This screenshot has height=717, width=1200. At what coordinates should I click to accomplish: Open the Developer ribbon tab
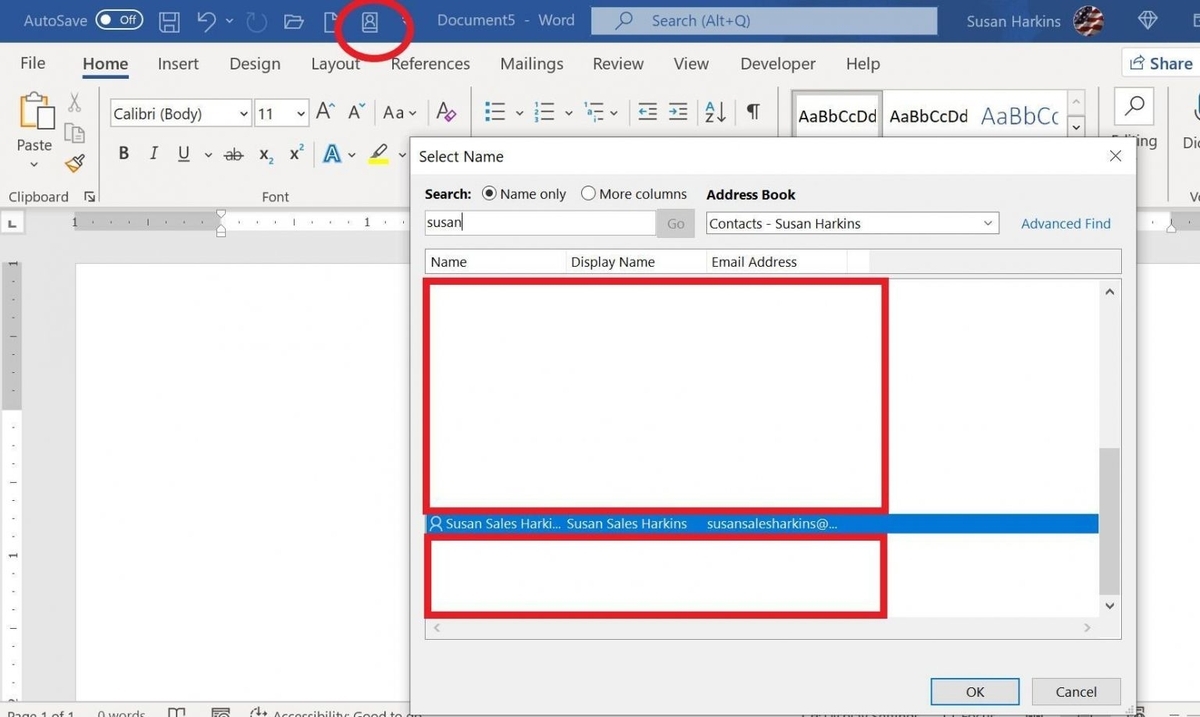coord(777,63)
